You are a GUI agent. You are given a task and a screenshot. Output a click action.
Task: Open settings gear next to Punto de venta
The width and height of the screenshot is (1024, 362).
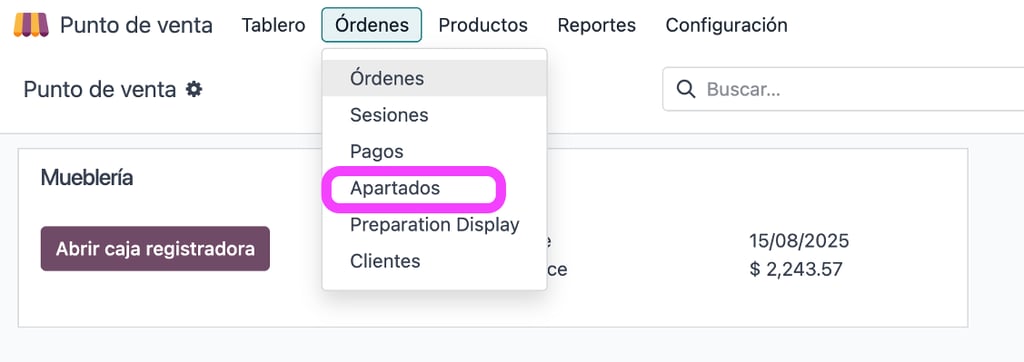coord(194,89)
